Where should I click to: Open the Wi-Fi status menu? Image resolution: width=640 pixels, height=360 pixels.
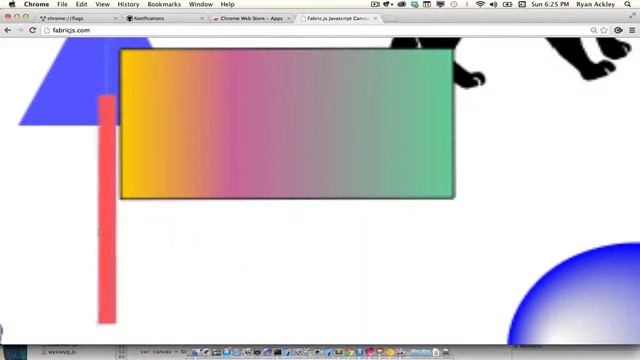[480, 4]
